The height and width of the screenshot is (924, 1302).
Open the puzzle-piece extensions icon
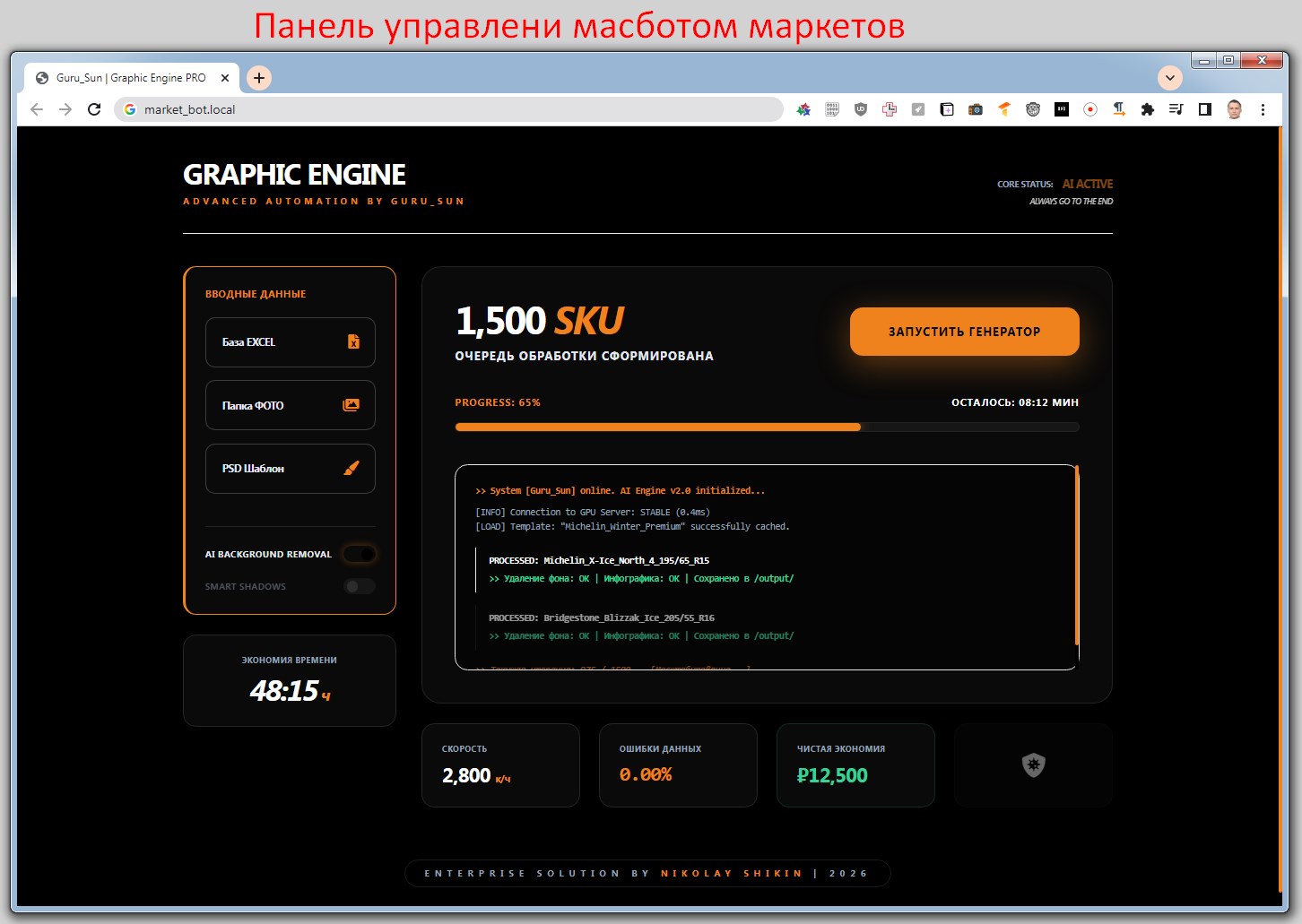(1148, 108)
